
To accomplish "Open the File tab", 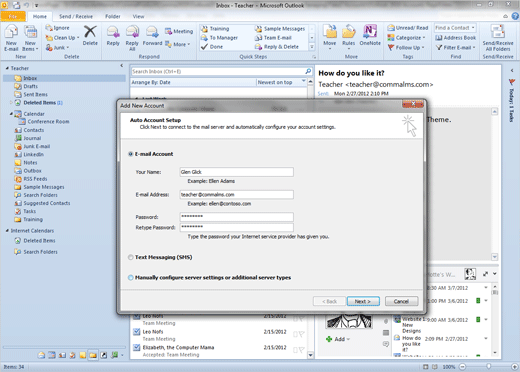I will pyautogui.click(x=13, y=16).
